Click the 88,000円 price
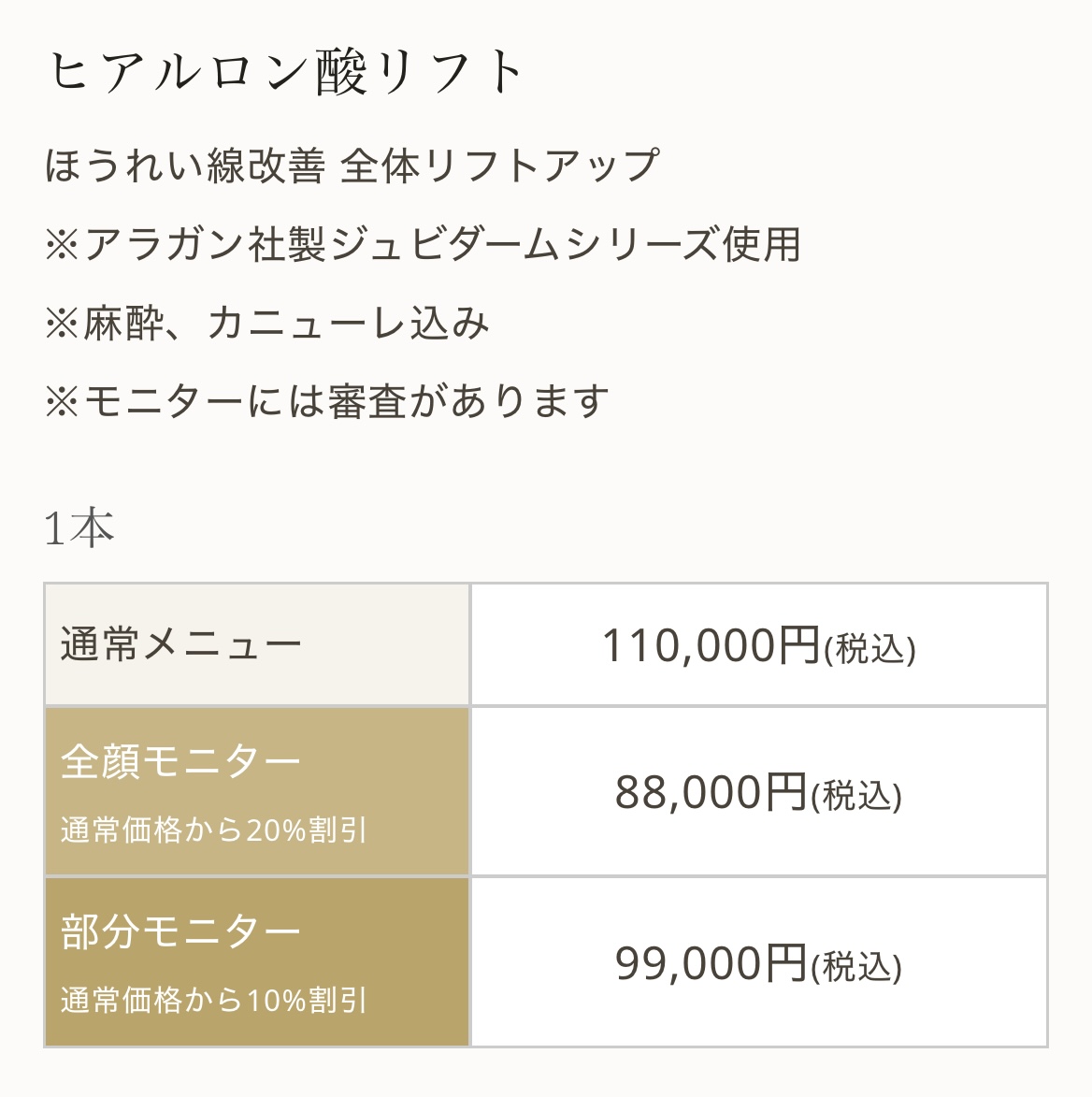 click(711, 793)
